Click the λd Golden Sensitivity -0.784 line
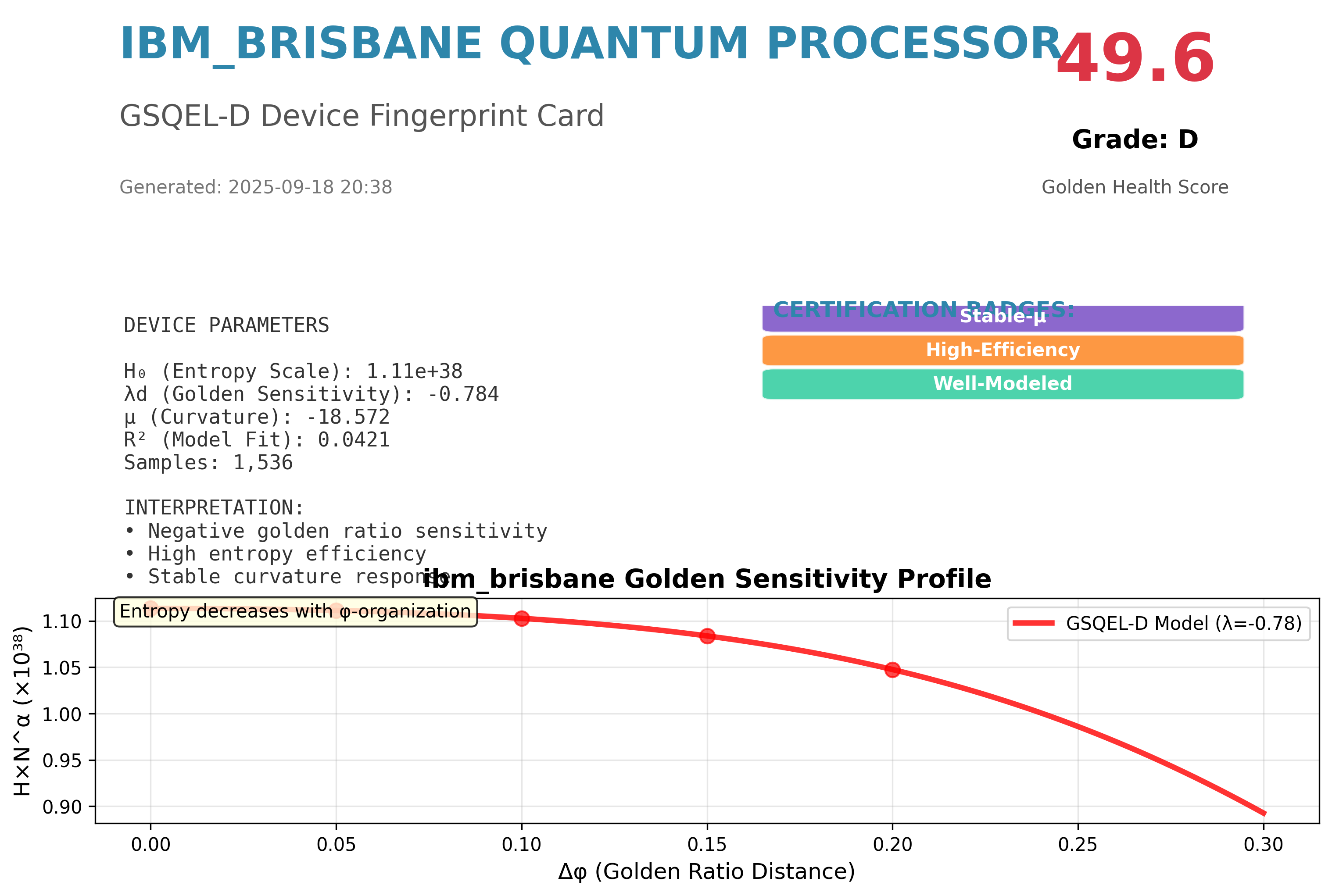1332x896 pixels. (312, 395)
